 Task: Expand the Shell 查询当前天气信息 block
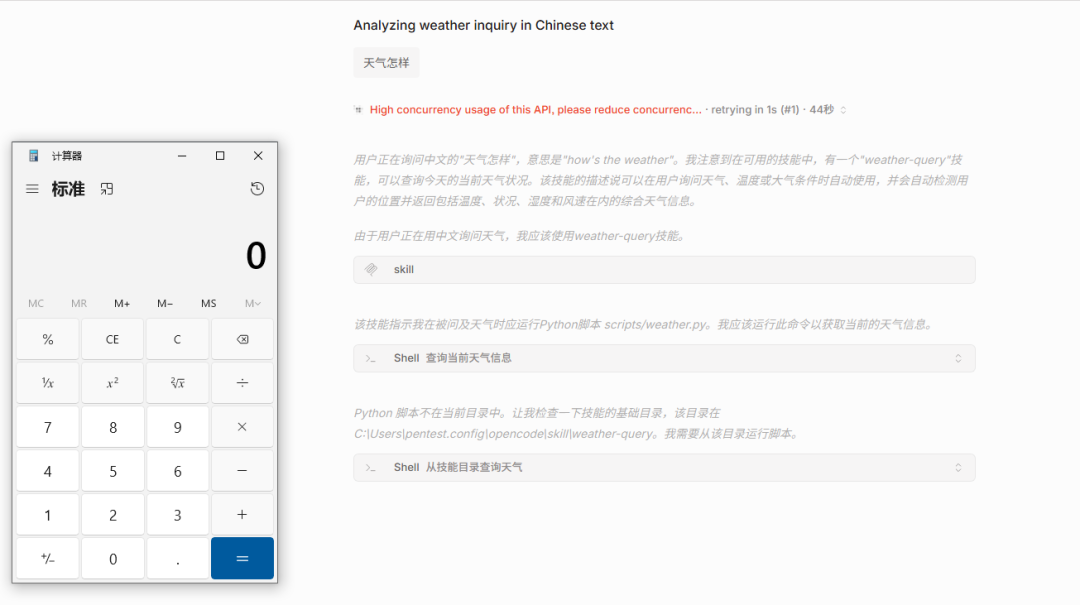click(x=957, y=358)
